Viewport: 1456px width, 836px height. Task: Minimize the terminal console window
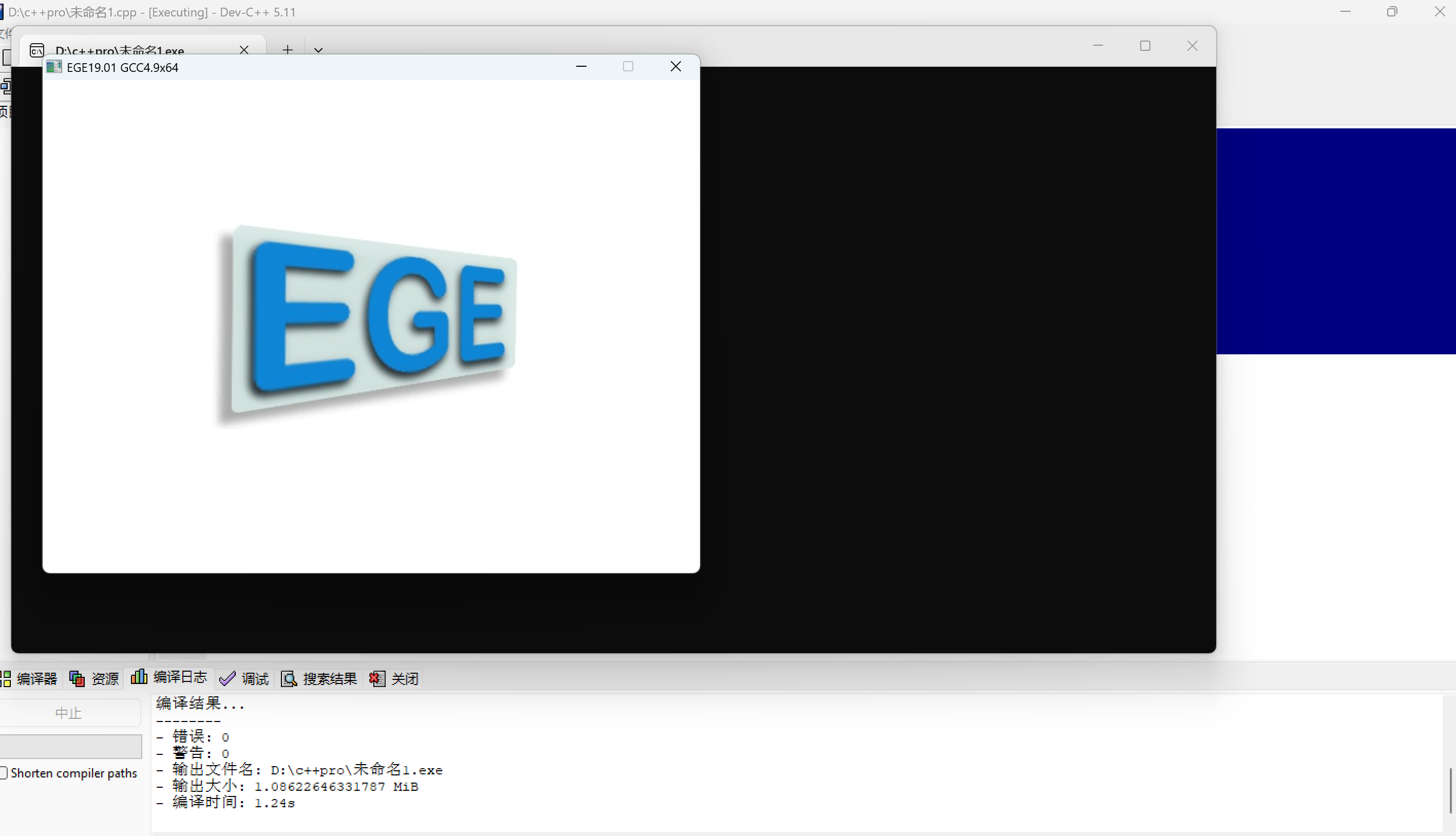[1098, 45]
